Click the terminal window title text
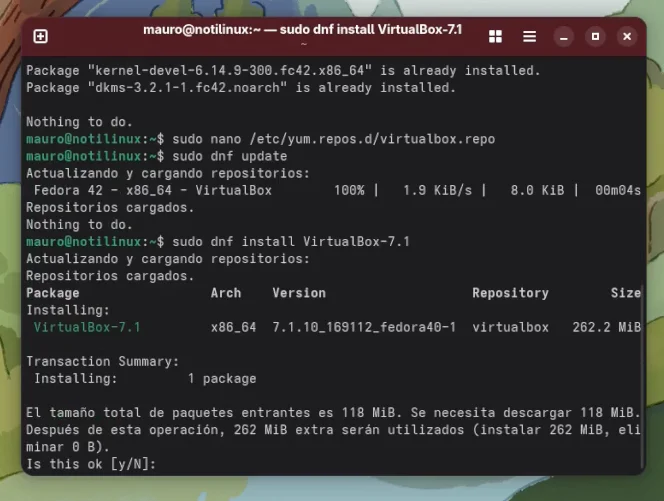This screenshot has height=501, width=664. (x=302, y=30)
